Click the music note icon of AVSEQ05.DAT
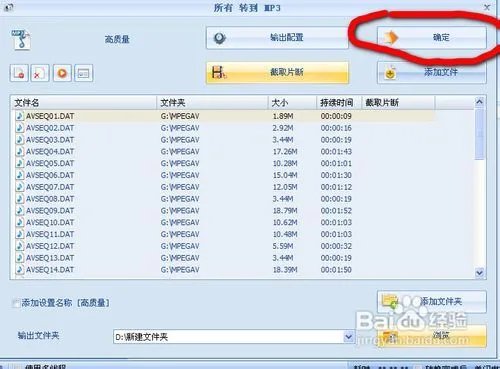This screenshot has width=500, height=369. [x=20, y=163]
